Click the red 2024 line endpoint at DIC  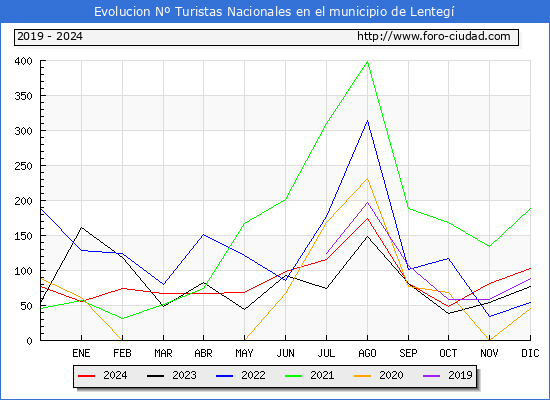point(530,268)
